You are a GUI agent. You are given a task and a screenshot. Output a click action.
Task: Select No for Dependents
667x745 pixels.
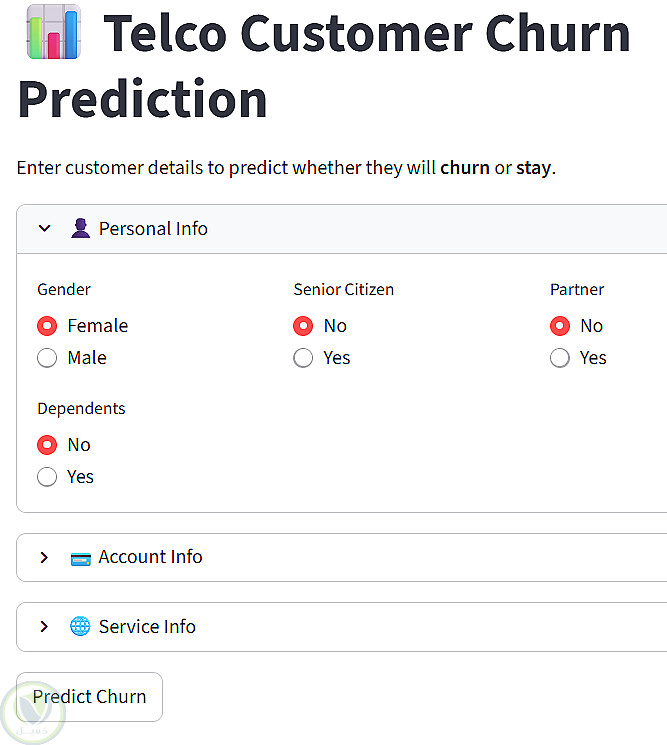[47, 445]
